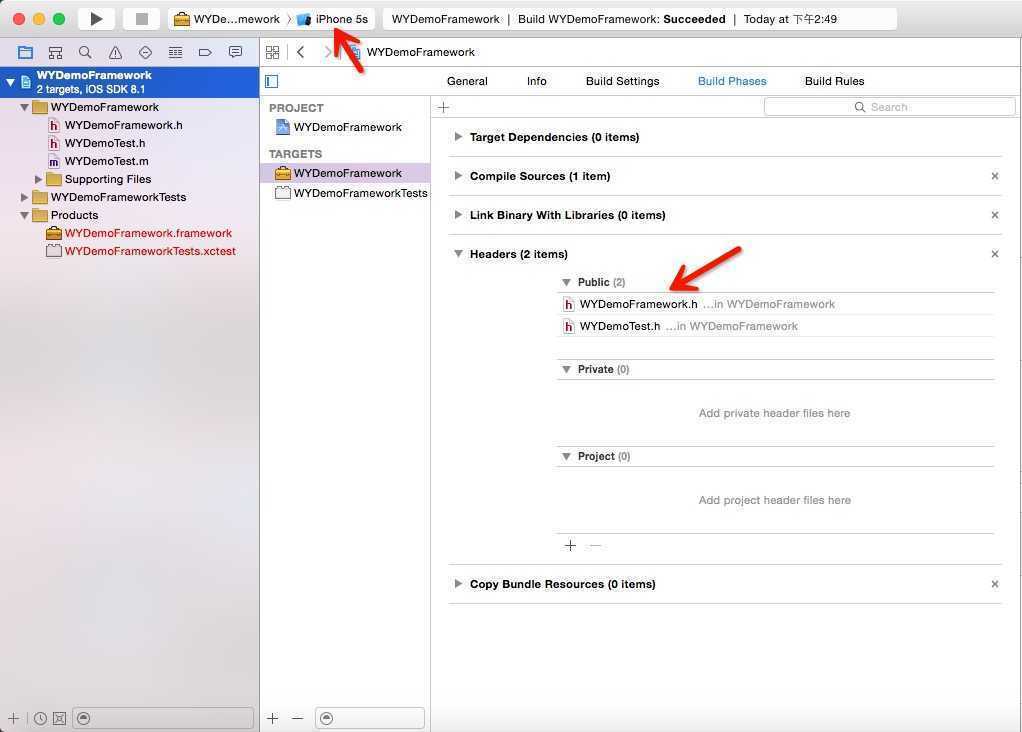Open the Report navigator speech-bubble icon

pyautogui.click(x=235, y=52)
